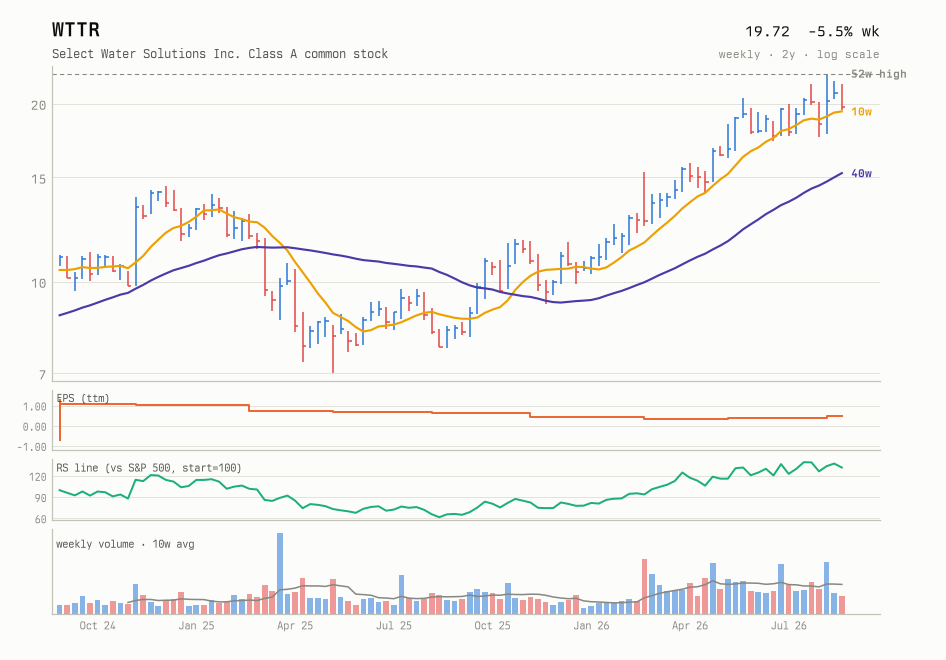Image resolution: width=946 pixels, height=660 pixels.
Task: Click the price axis label 10
Action: click(x=39, y=283)
